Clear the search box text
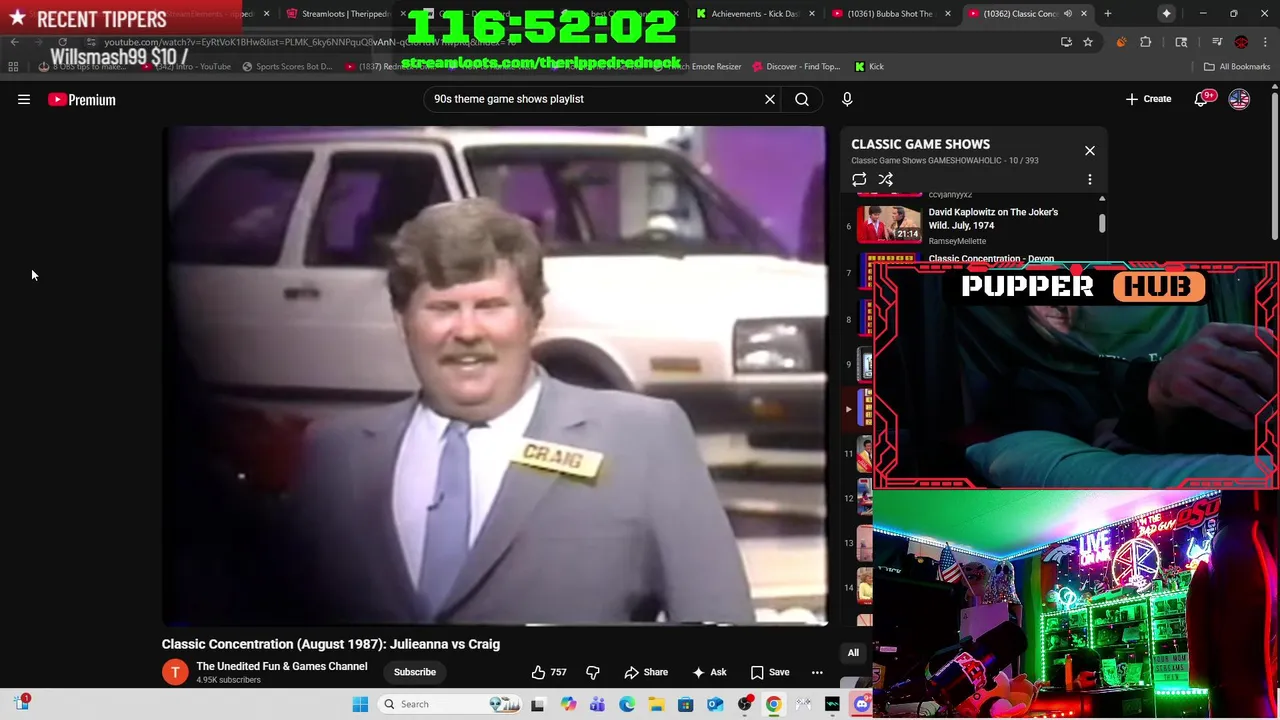Image resolution: width=1280 pixels, height=720 pixels. point(770,99)
